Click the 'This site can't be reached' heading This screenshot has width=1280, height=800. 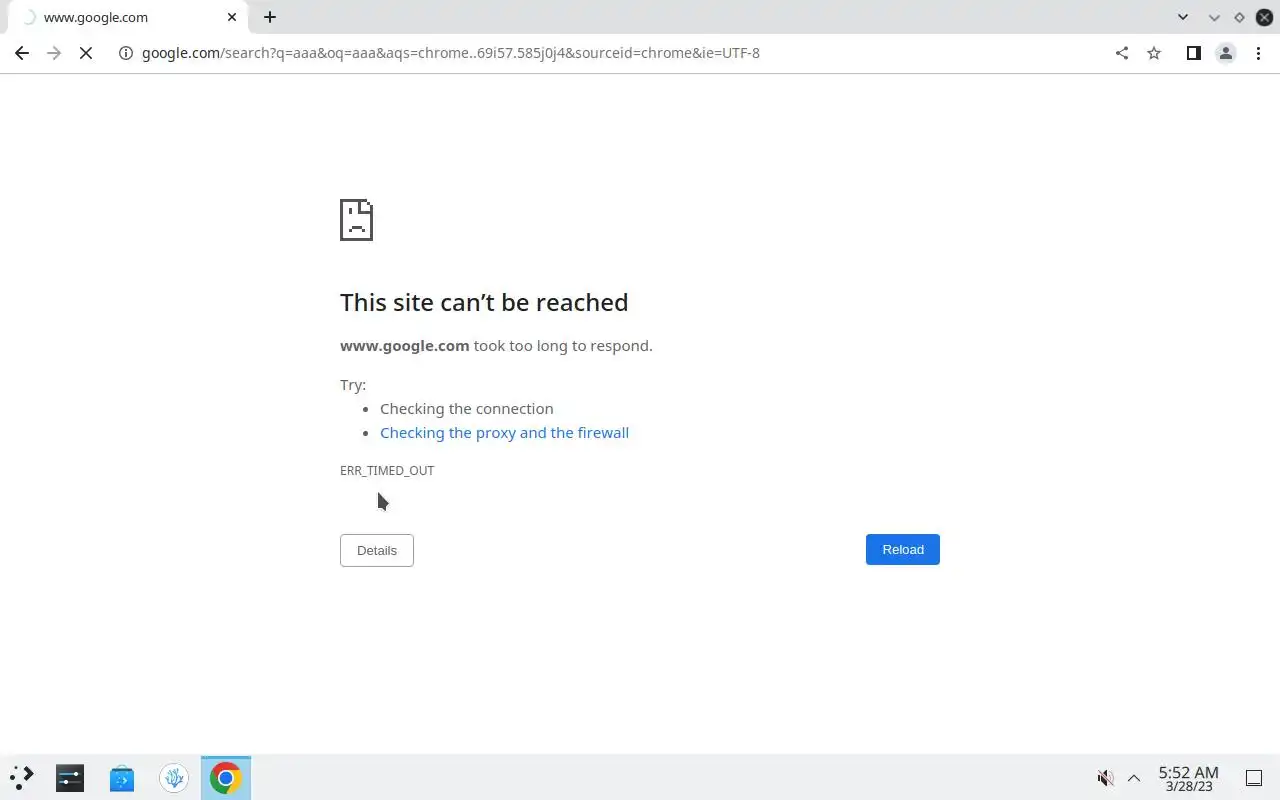coord(484,302)
